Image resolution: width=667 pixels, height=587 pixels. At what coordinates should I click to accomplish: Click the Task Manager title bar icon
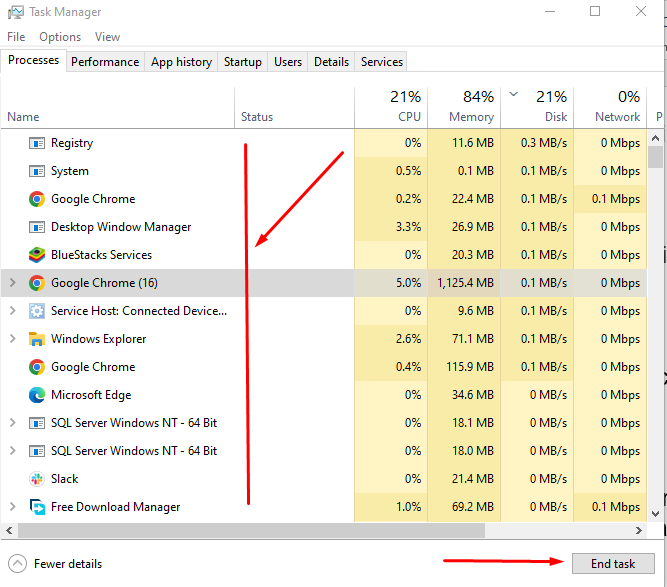click(16, 12)
